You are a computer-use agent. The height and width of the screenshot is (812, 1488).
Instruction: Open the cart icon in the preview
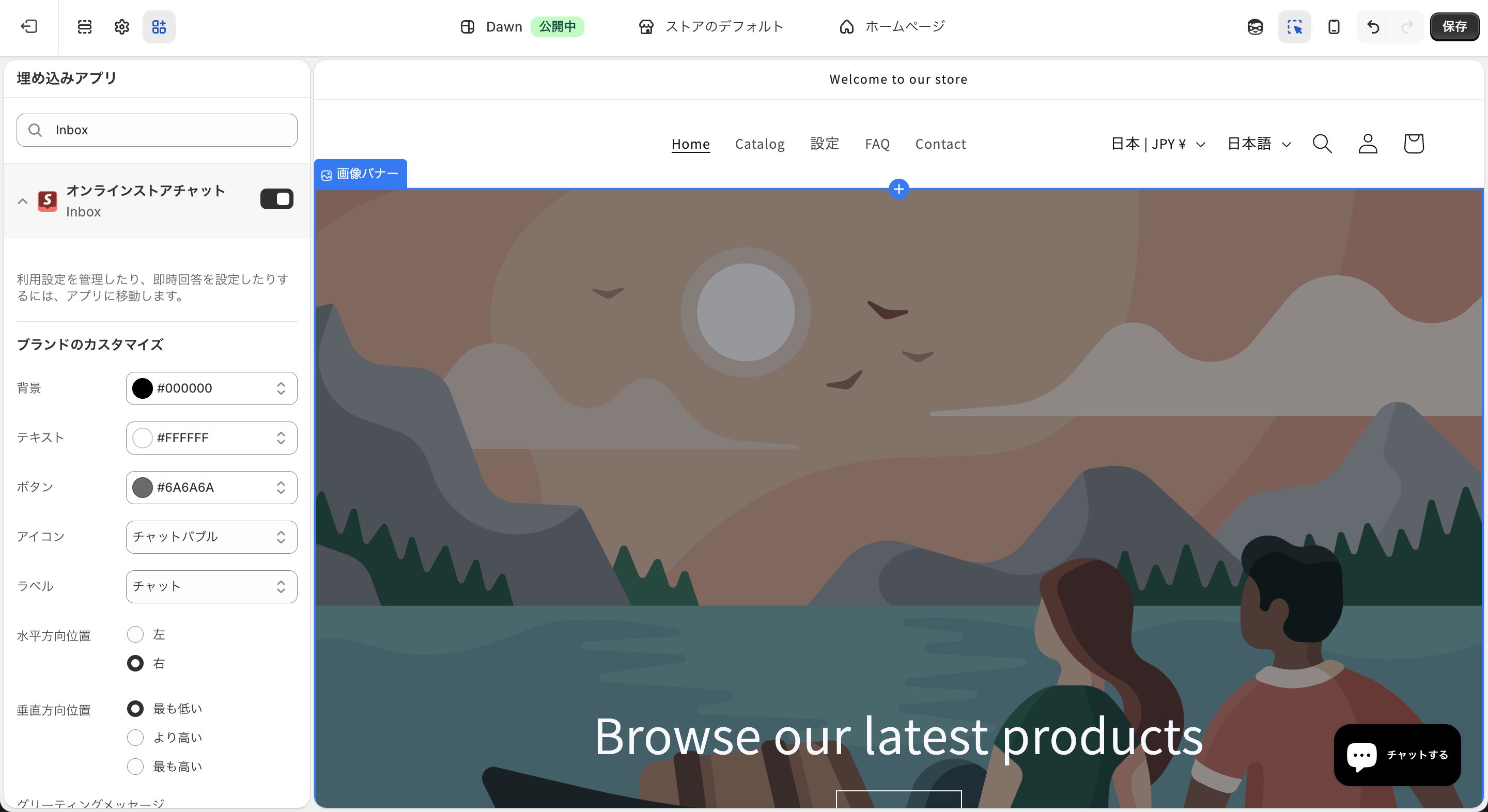[x=1414, y=144]
